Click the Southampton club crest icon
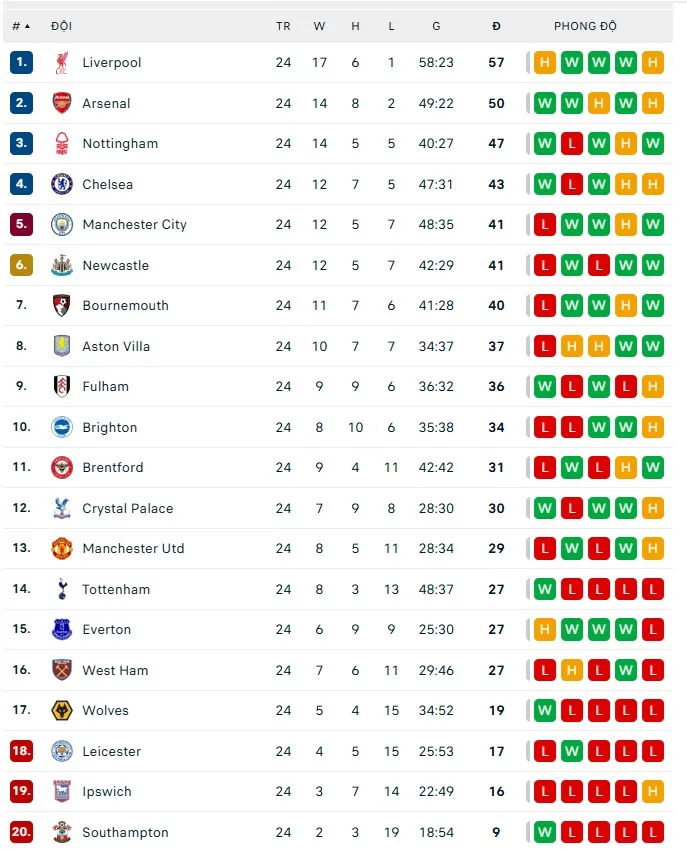687x851 pixels. pyautogui.click(x=62, y=832)
